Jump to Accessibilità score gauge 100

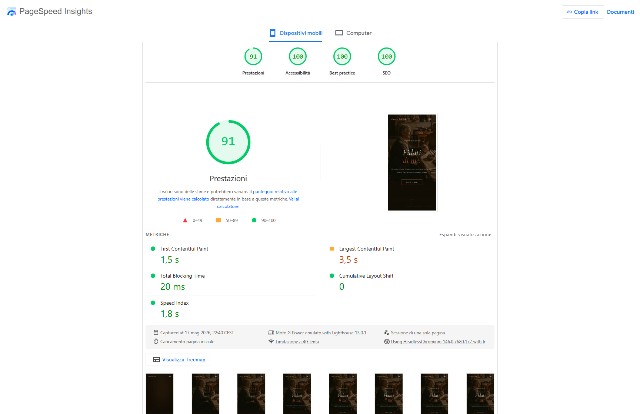298,56
